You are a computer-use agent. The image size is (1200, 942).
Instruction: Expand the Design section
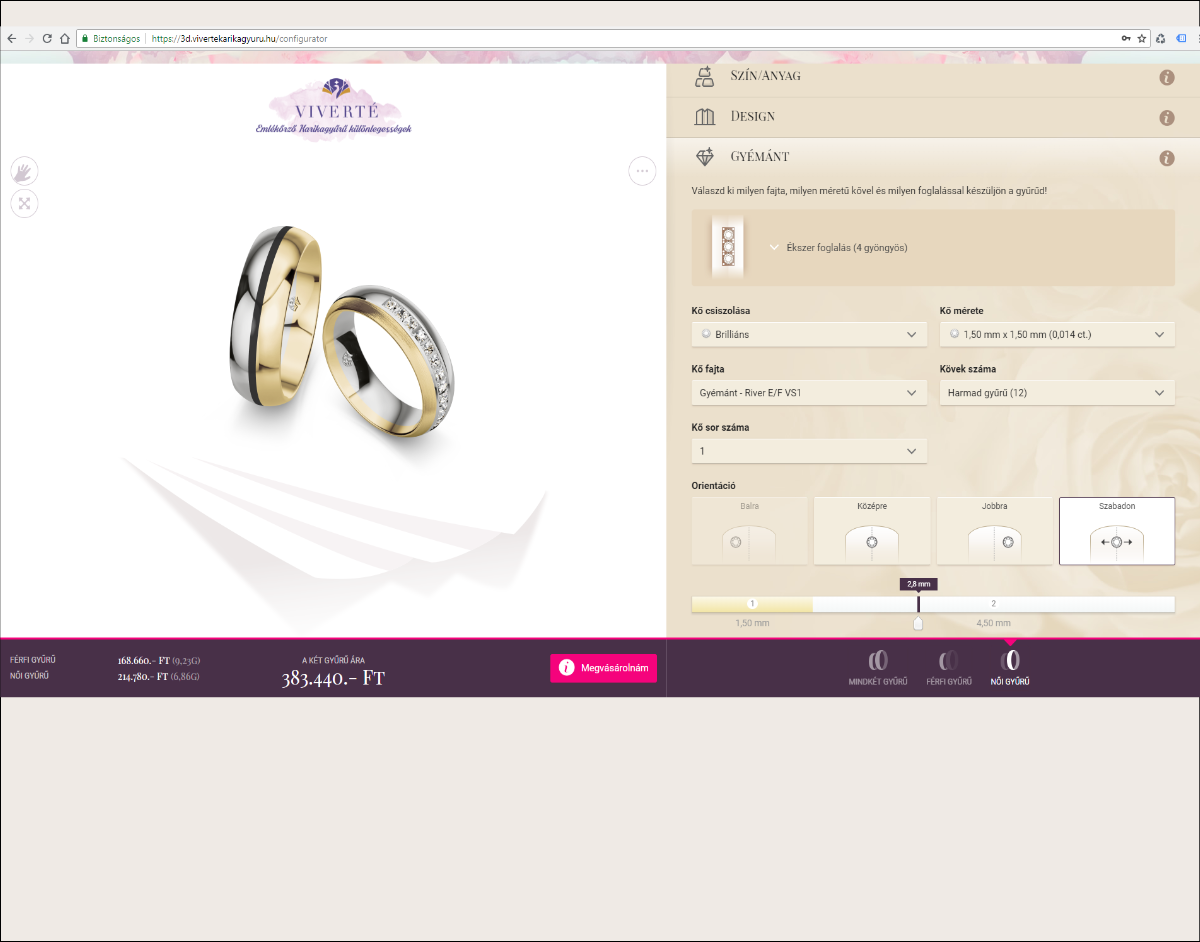click(x=752, y=117)
